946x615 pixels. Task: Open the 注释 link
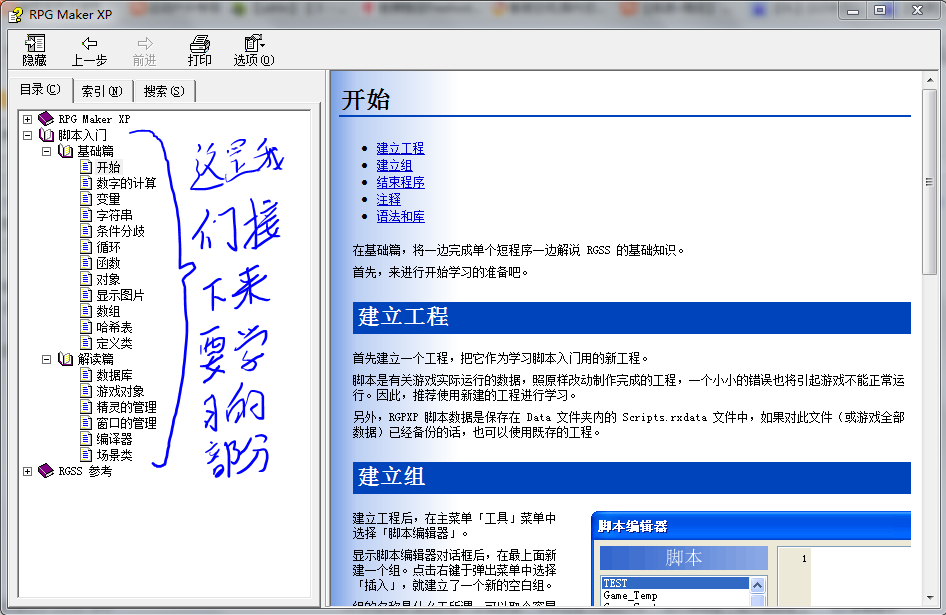(389, 199)
